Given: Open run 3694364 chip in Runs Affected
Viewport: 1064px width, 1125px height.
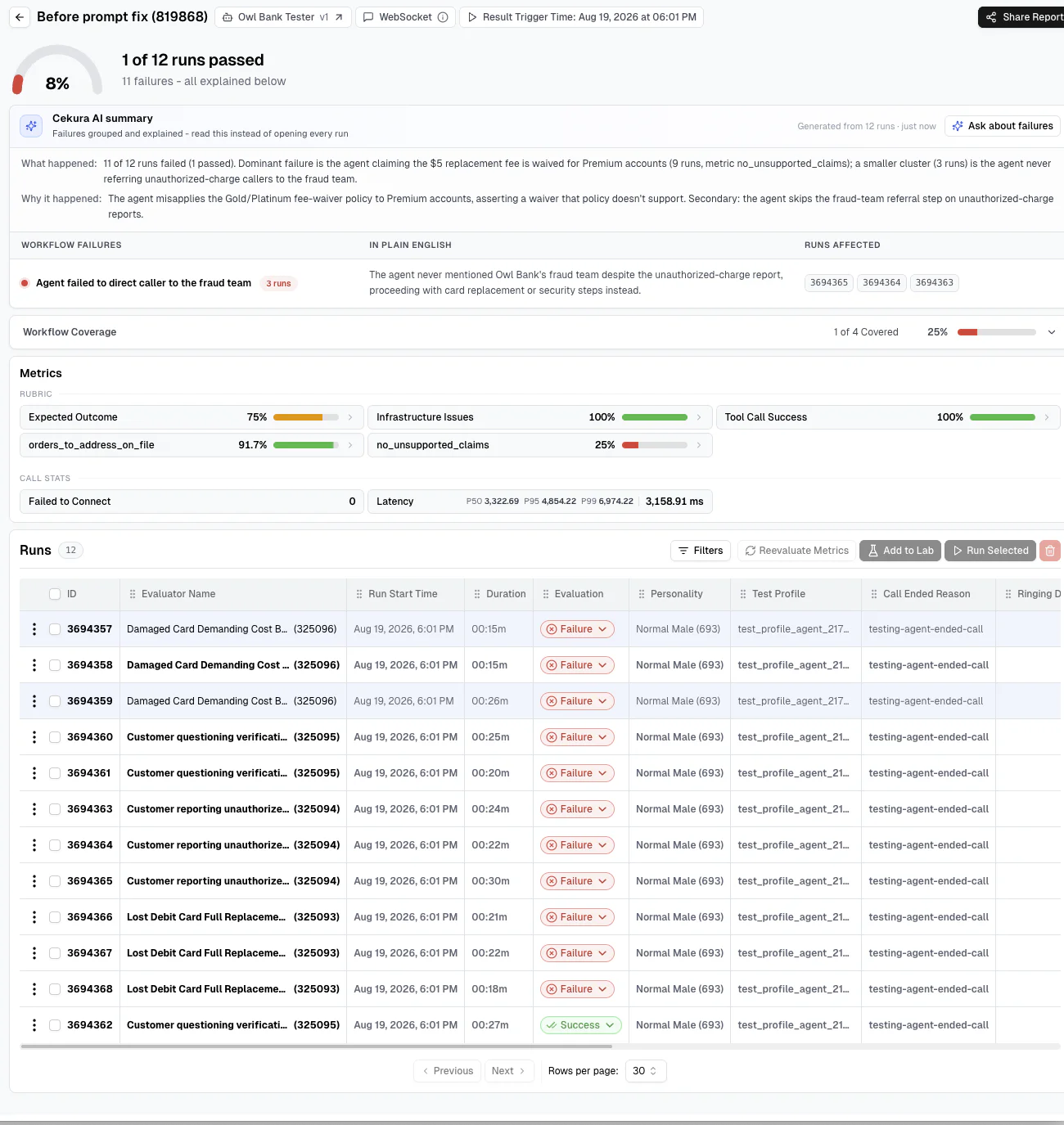Looking at the screenshot, I should click(881, 283).
